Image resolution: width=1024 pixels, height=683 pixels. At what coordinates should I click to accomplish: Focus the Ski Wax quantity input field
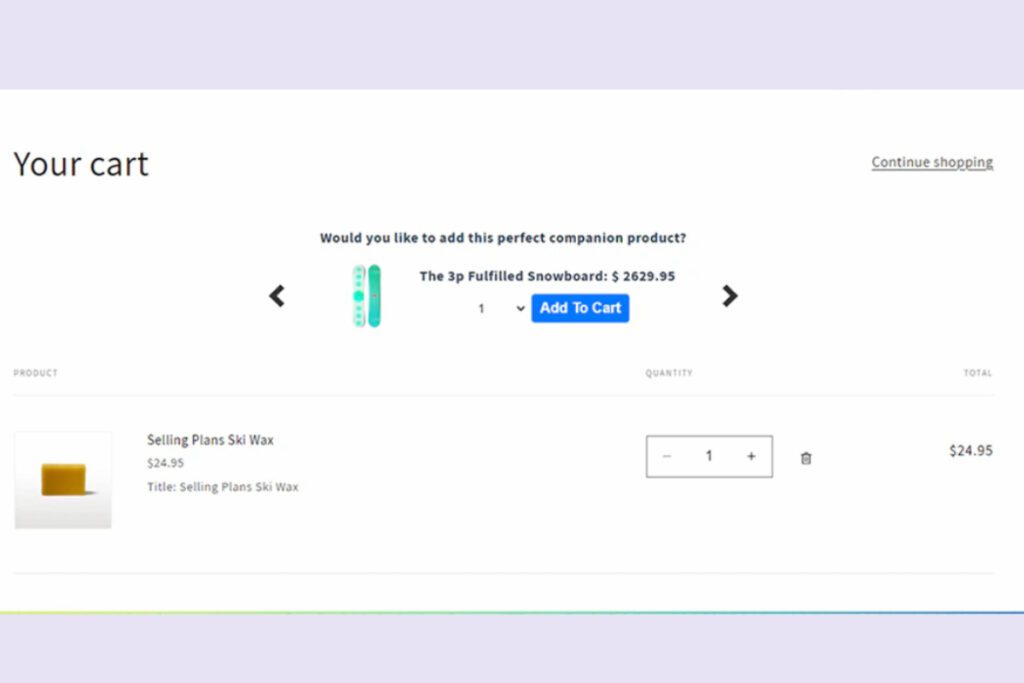[x=709, y=457]
